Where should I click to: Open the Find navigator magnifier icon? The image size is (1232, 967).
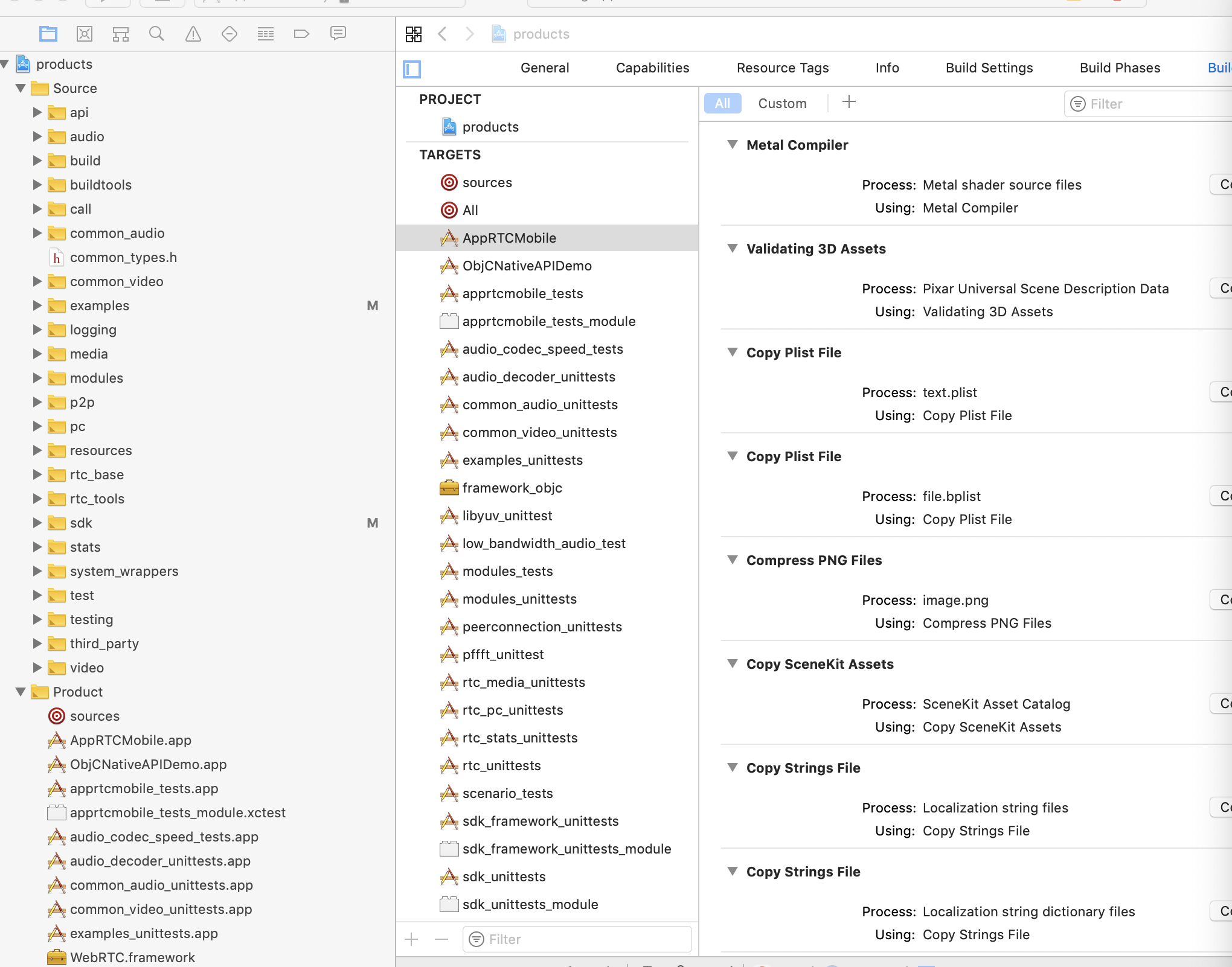click(x=156, y=34)
